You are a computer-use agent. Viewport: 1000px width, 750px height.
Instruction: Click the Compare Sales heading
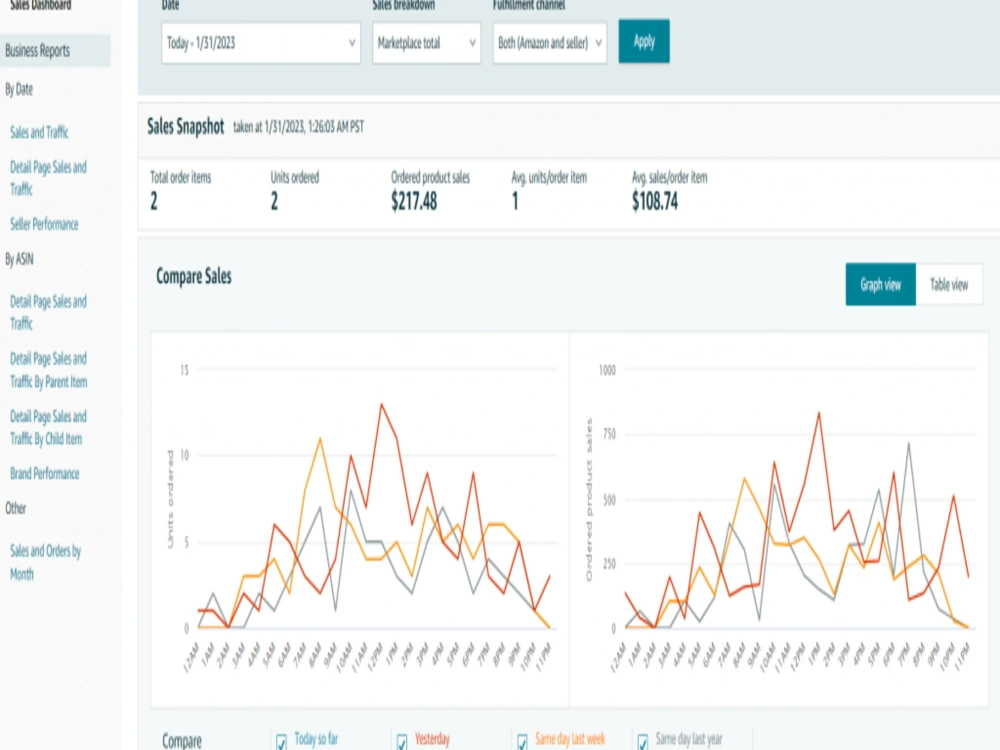194,277
